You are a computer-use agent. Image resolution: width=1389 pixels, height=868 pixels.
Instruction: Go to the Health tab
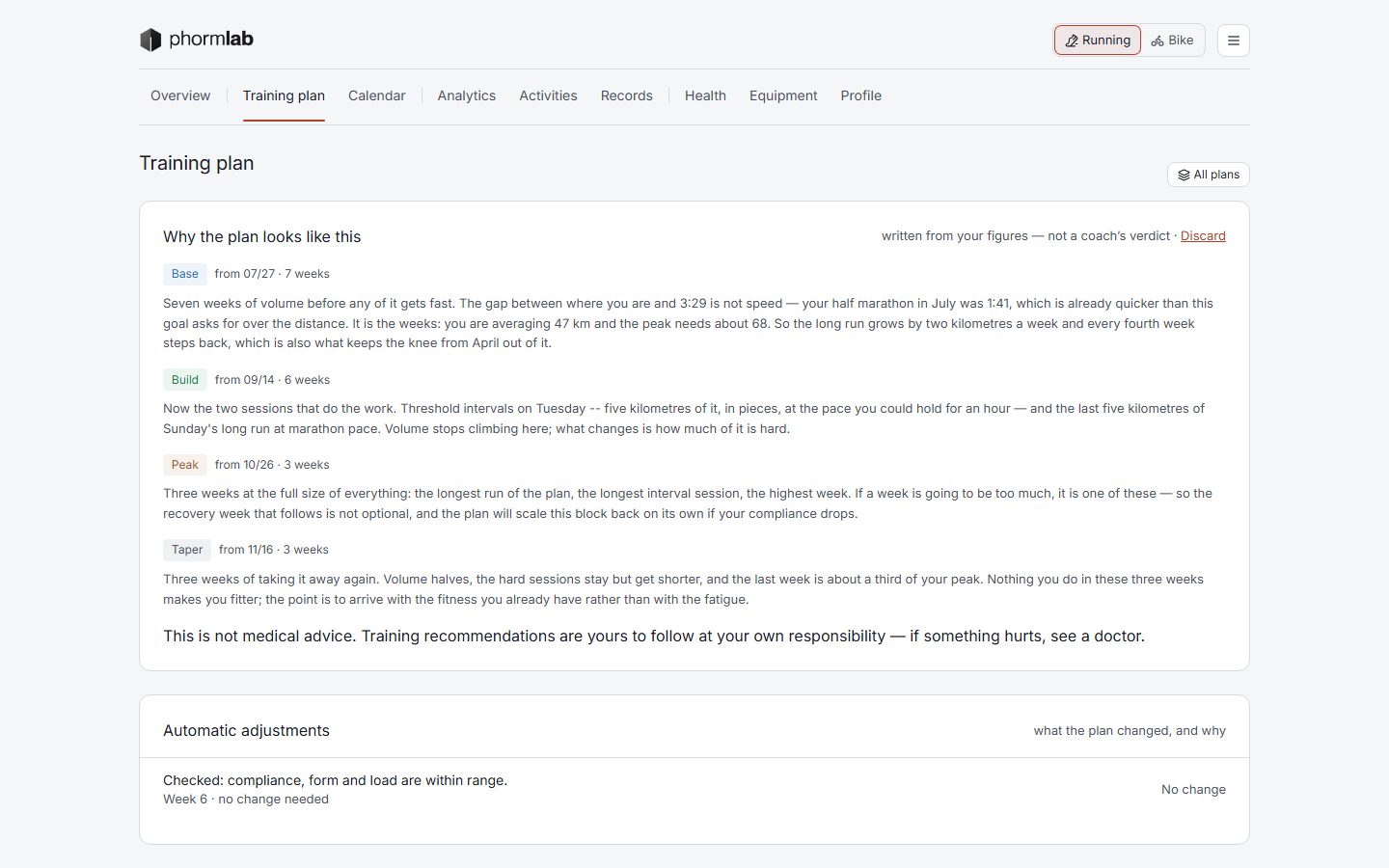[x=705, y=95]
